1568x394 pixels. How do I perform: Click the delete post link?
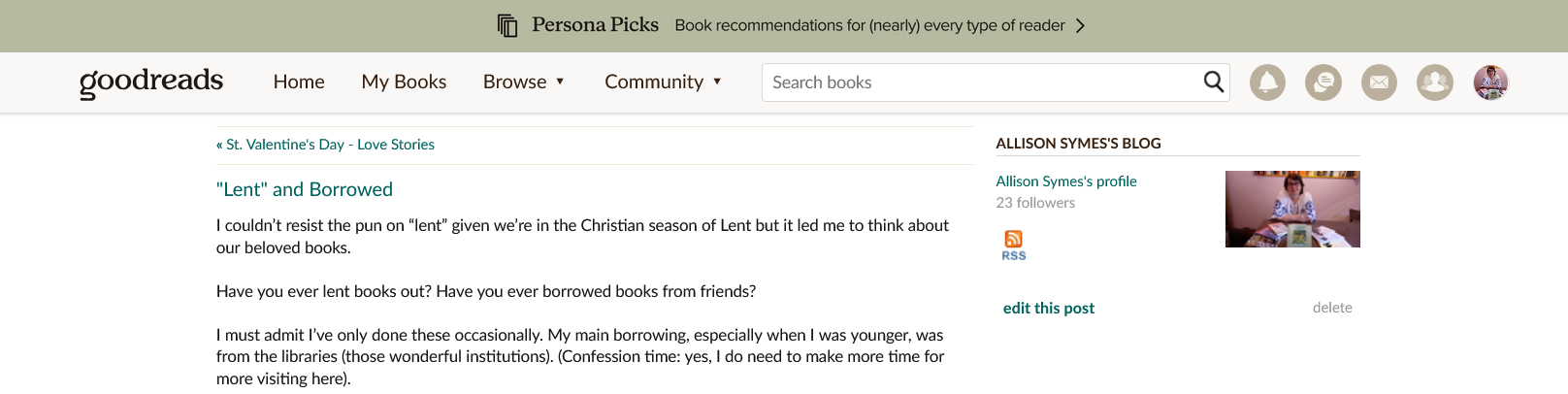coord(1332,308)
